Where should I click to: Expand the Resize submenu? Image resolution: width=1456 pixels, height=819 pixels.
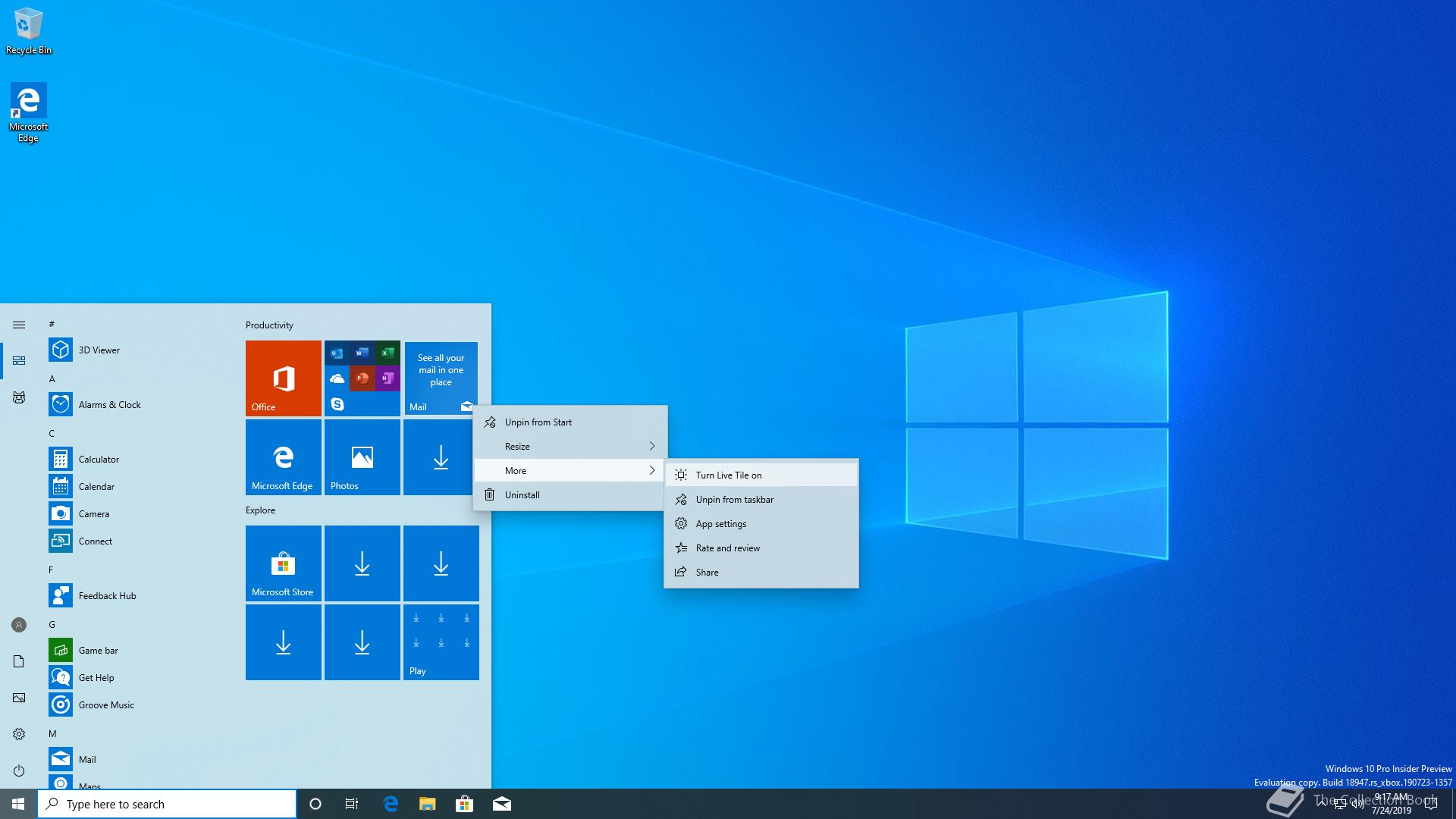[570, 447]
